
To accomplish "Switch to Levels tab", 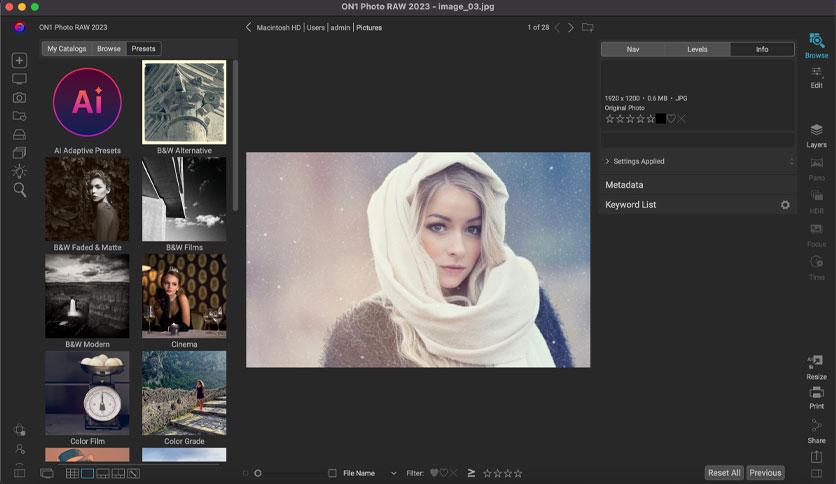I will (x=697, y=49).
